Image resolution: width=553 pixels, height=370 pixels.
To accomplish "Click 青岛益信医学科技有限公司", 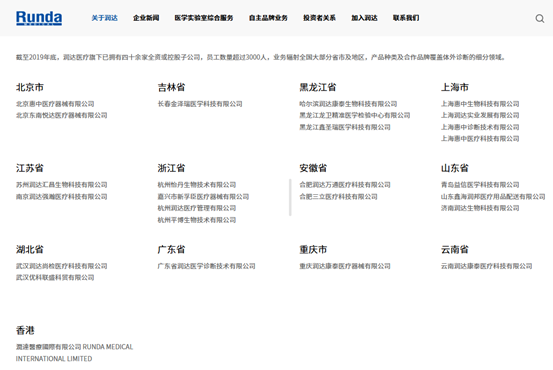I will pyautogui.click(x=480, y=185).
